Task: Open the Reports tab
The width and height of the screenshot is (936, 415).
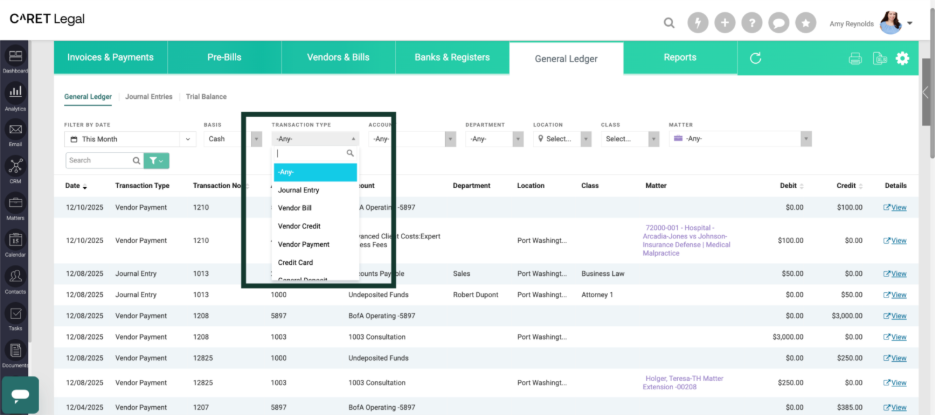Action: click(x=680, y=57)
